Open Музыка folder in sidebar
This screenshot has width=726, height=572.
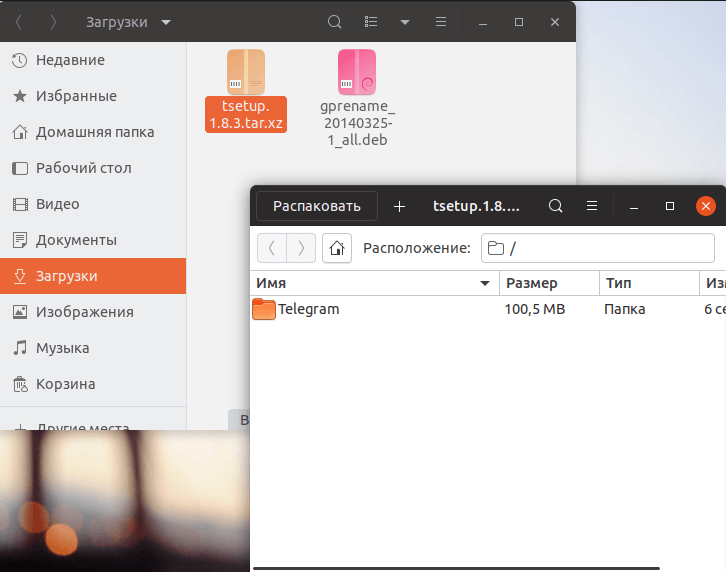[x=93, y=348]
